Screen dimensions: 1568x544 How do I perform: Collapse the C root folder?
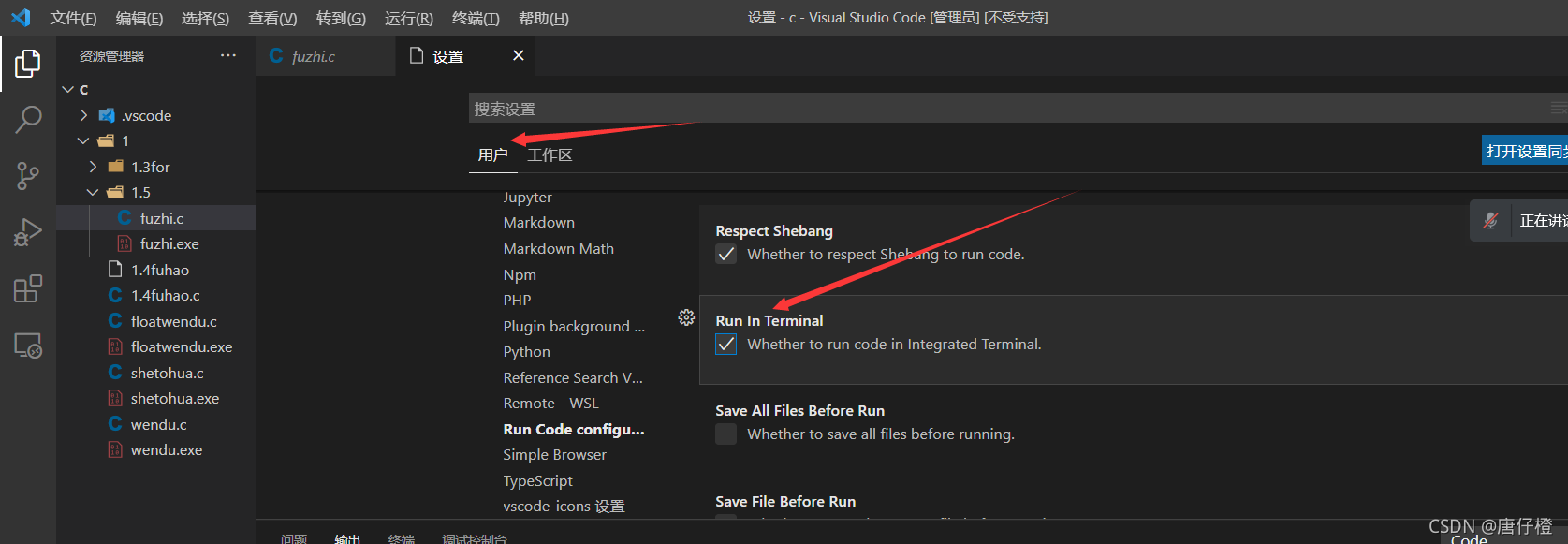(x=67, y=89)
